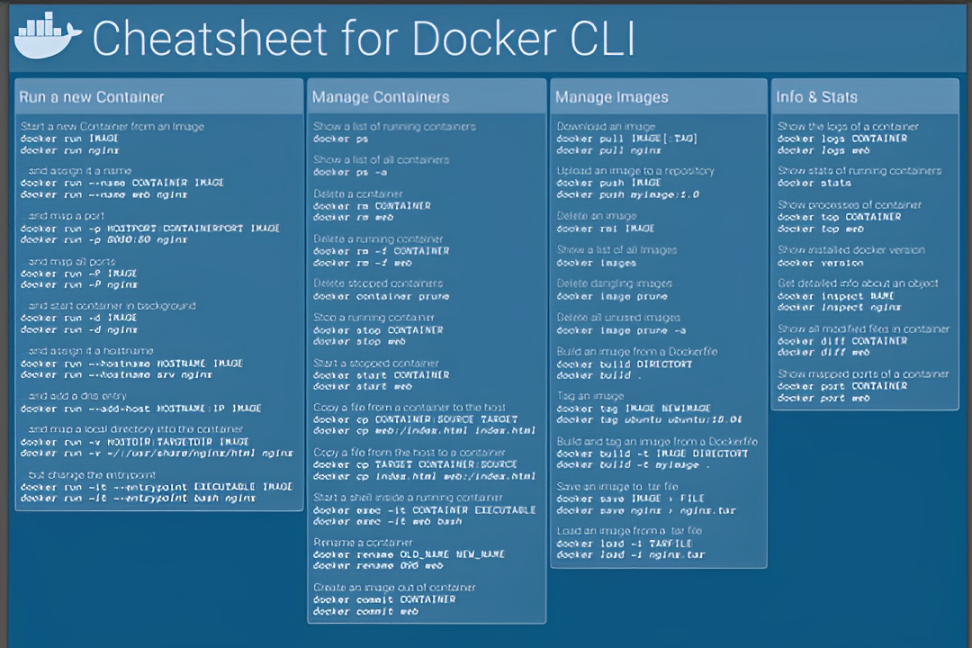Click 'Show the logs of a container' text
The width and height of the screenshot is (972, 648).
coord(848,126)
